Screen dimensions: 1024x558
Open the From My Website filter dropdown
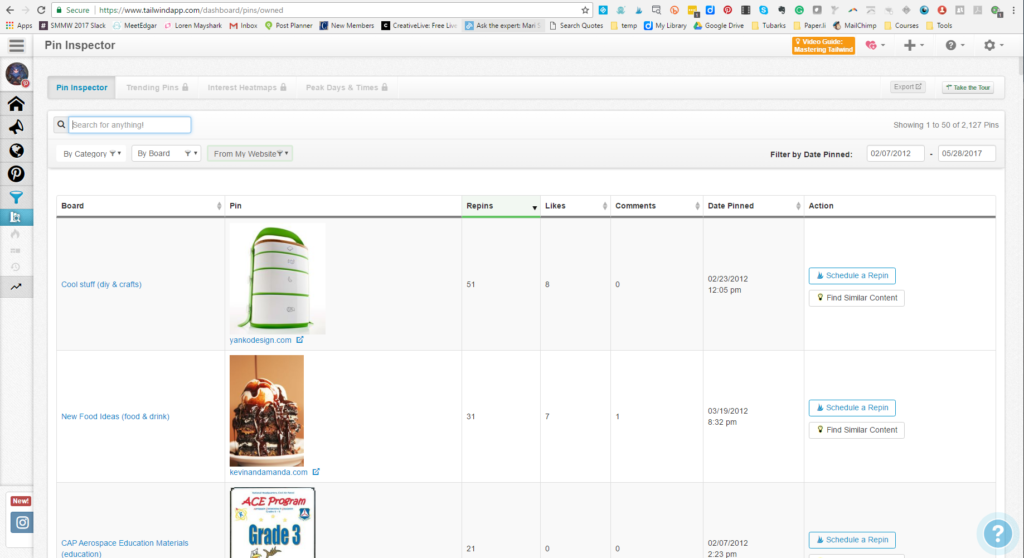250,154
